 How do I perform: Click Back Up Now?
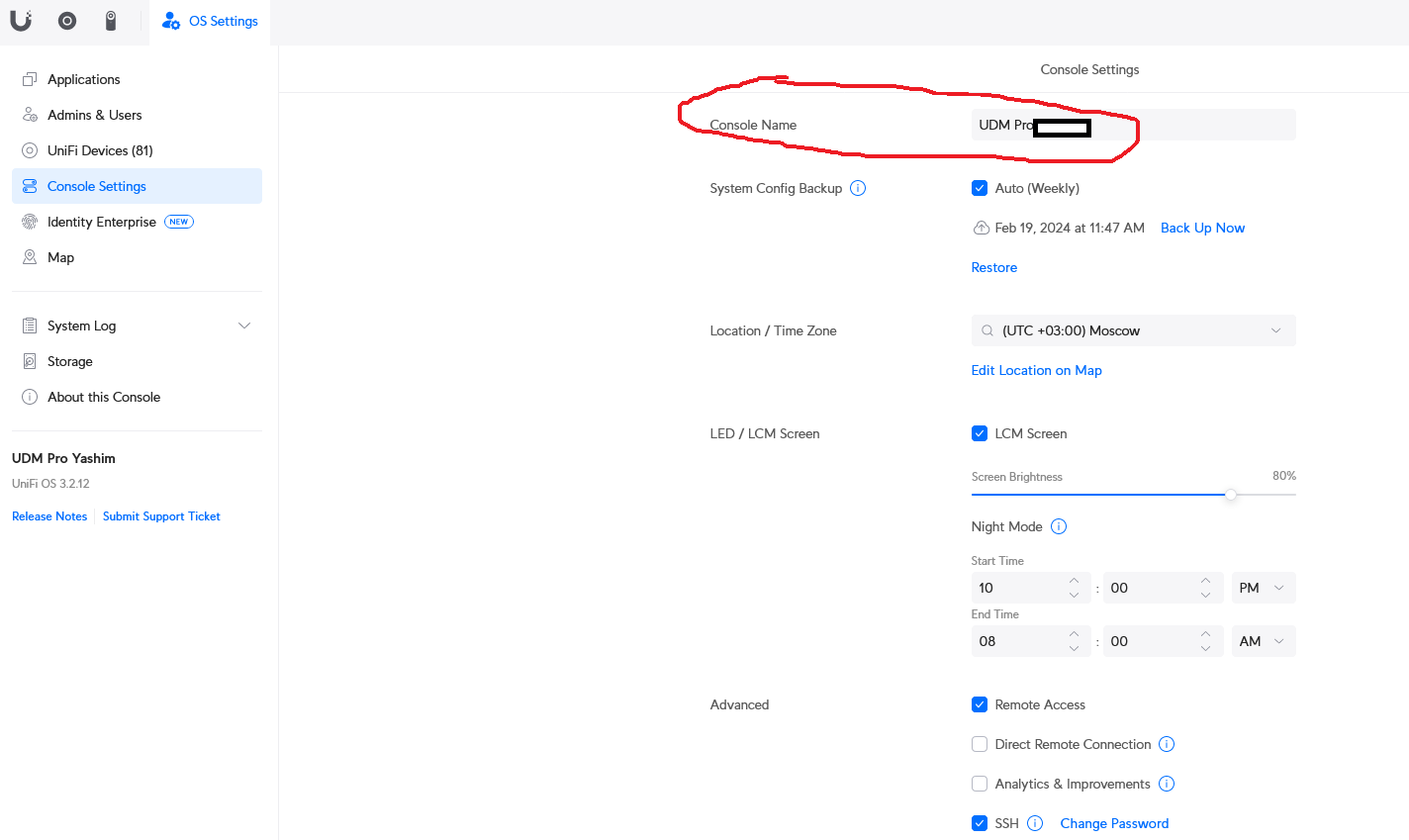[x=1202, y=228]
